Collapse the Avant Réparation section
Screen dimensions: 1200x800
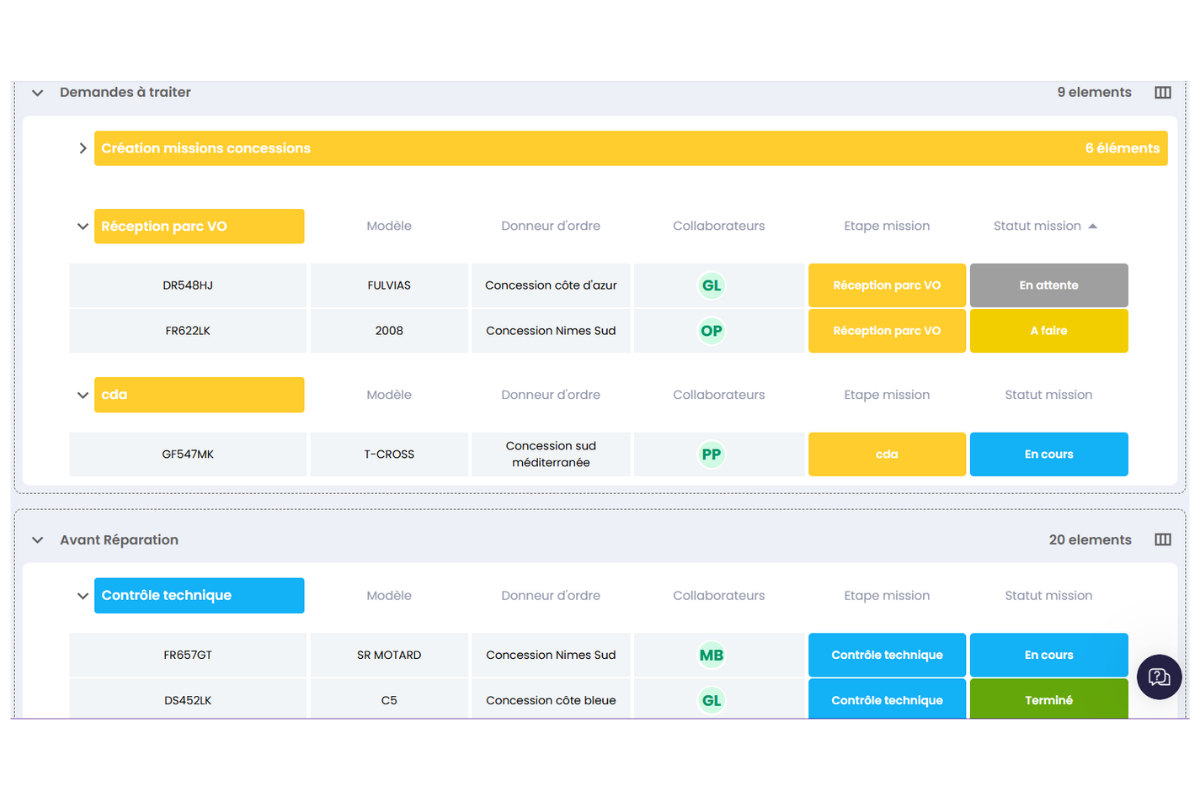pos(38,540)
